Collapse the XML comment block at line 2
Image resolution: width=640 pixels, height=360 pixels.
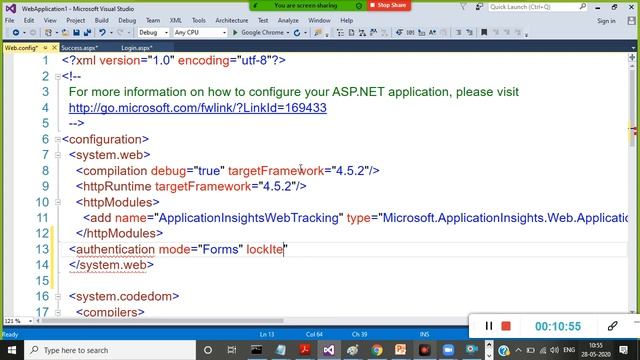[x=58, y=76]
